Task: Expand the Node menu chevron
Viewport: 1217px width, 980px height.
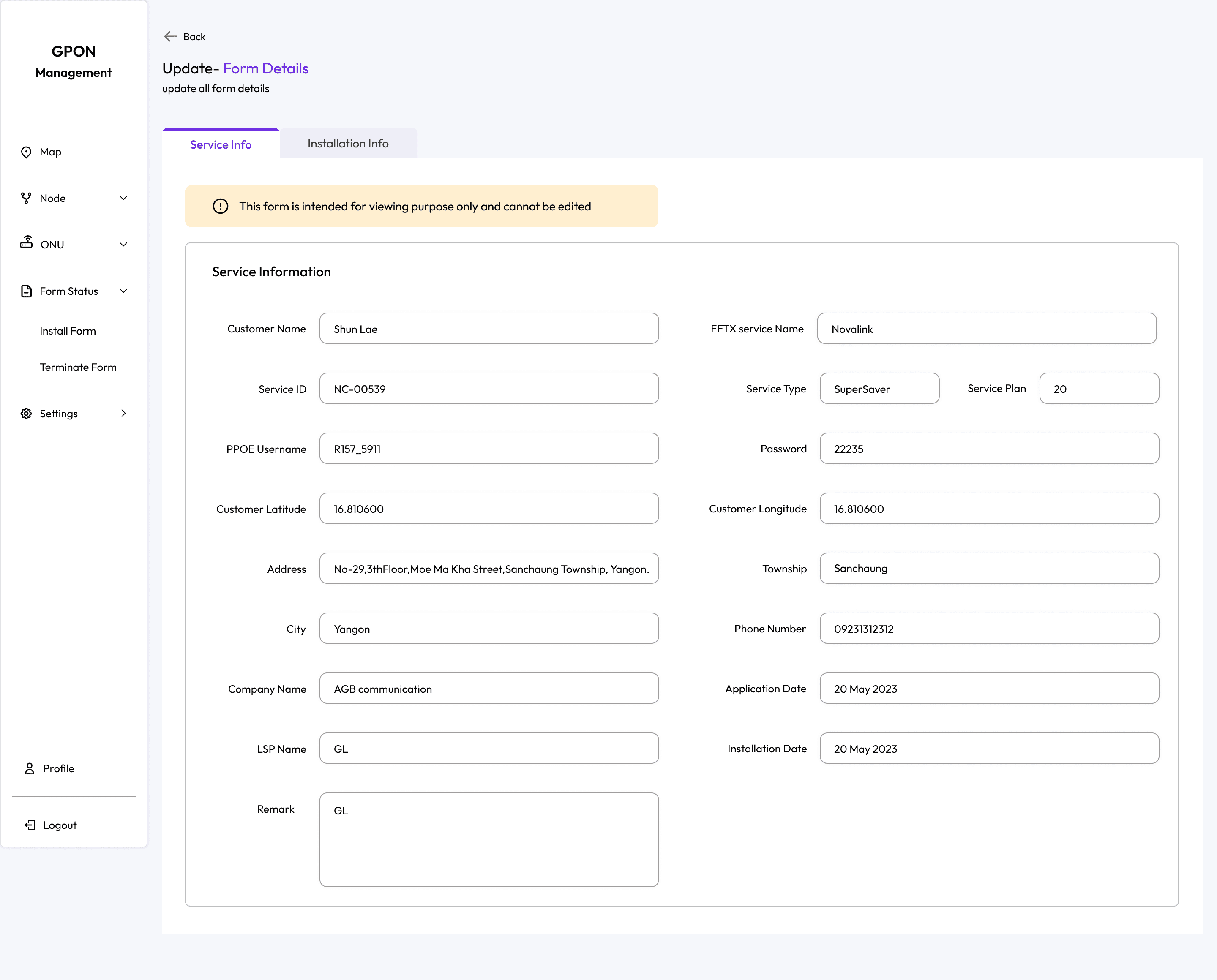Action: point(123,198)
